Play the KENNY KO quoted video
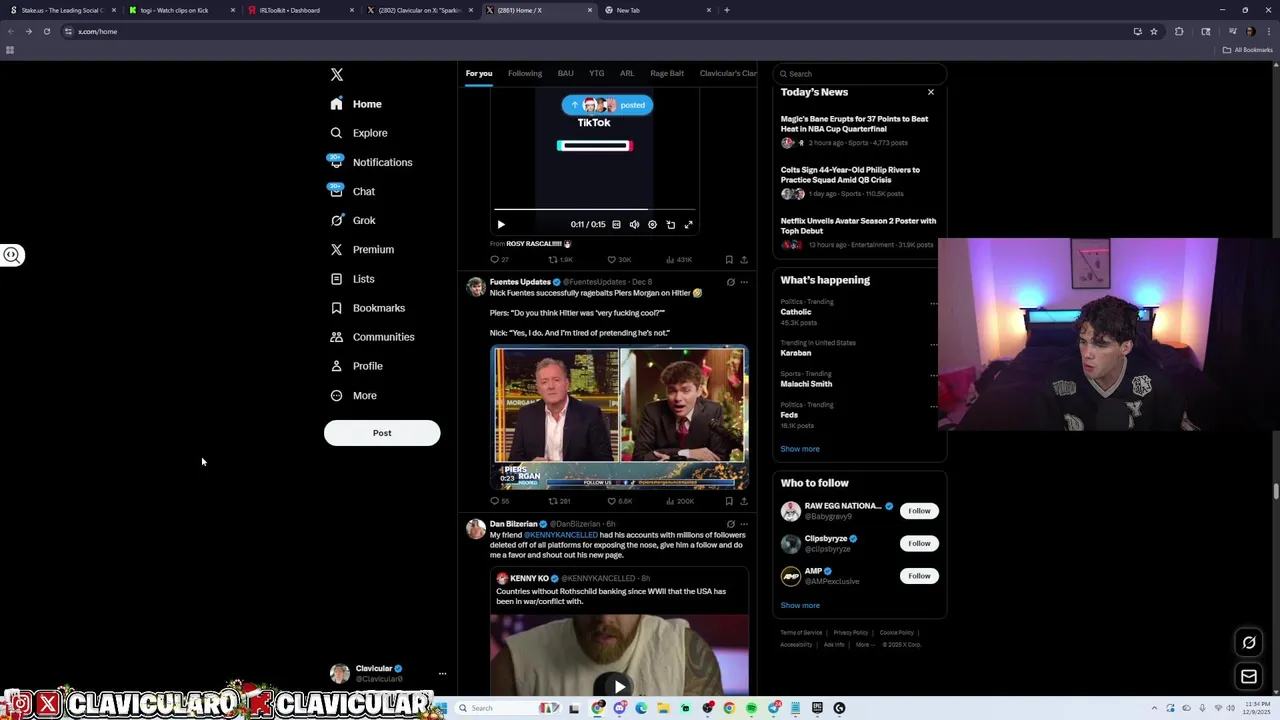The image size is (1280, 720). (x=619, y=686)
